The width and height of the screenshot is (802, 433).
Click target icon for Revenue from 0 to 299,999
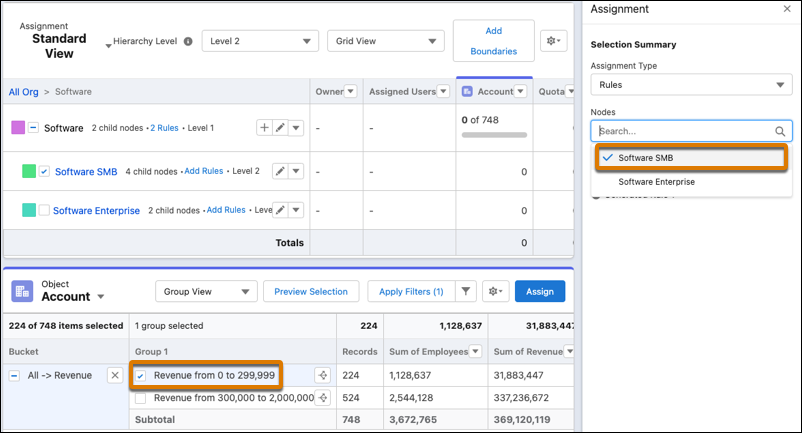323,375
